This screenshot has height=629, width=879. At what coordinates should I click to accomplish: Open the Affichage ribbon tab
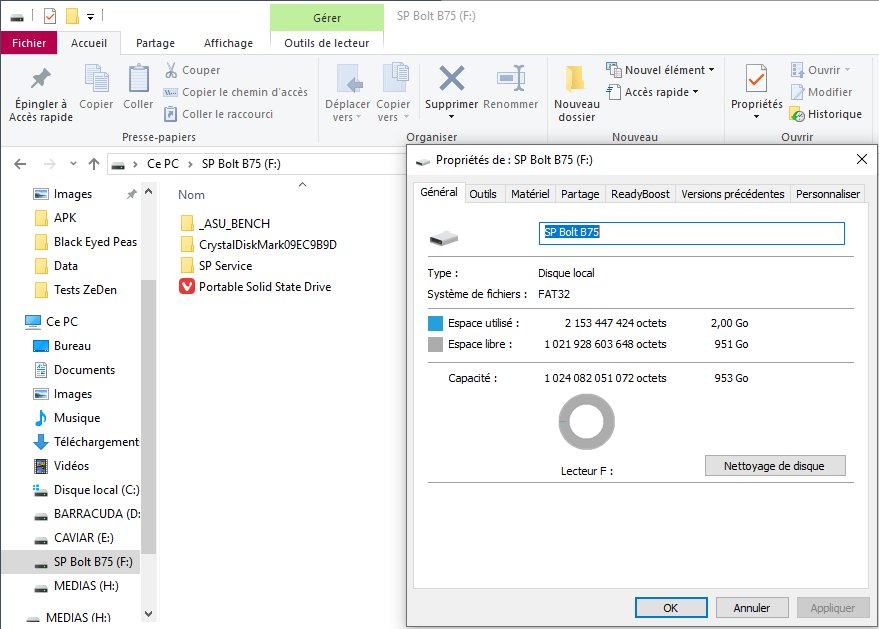pos(228,43)
